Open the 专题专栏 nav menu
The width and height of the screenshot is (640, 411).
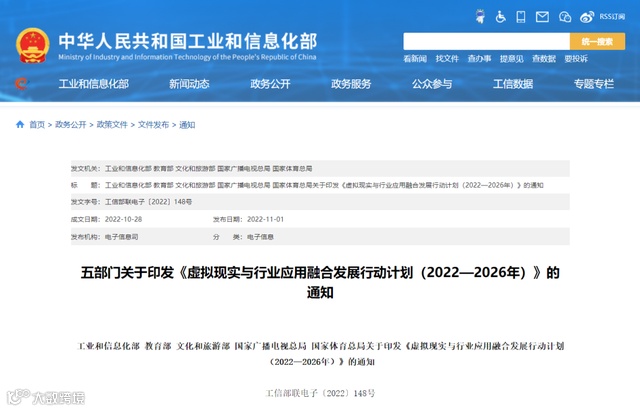(x=593, y=84)
